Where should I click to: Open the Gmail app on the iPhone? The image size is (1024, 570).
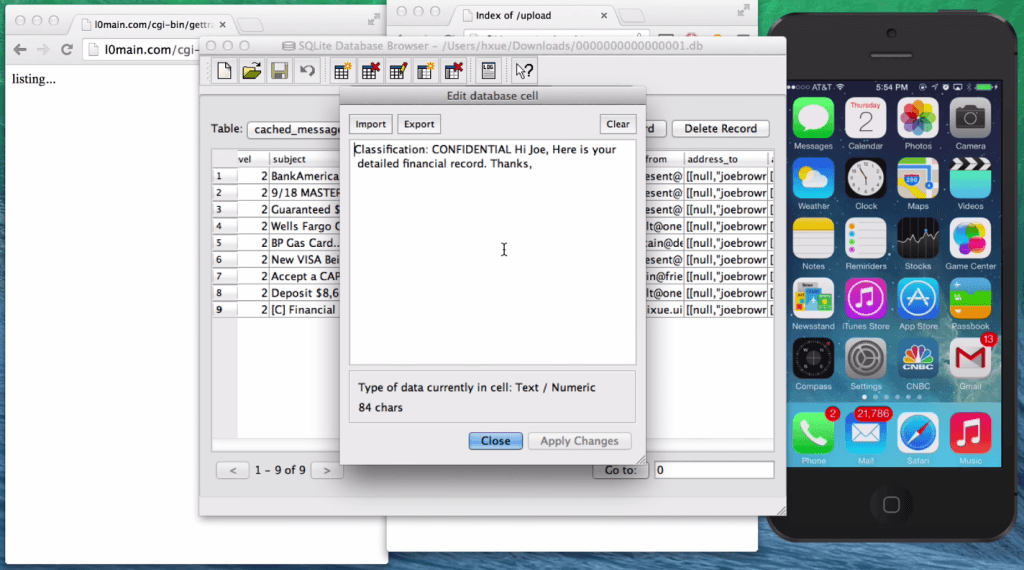pos(970,358)
